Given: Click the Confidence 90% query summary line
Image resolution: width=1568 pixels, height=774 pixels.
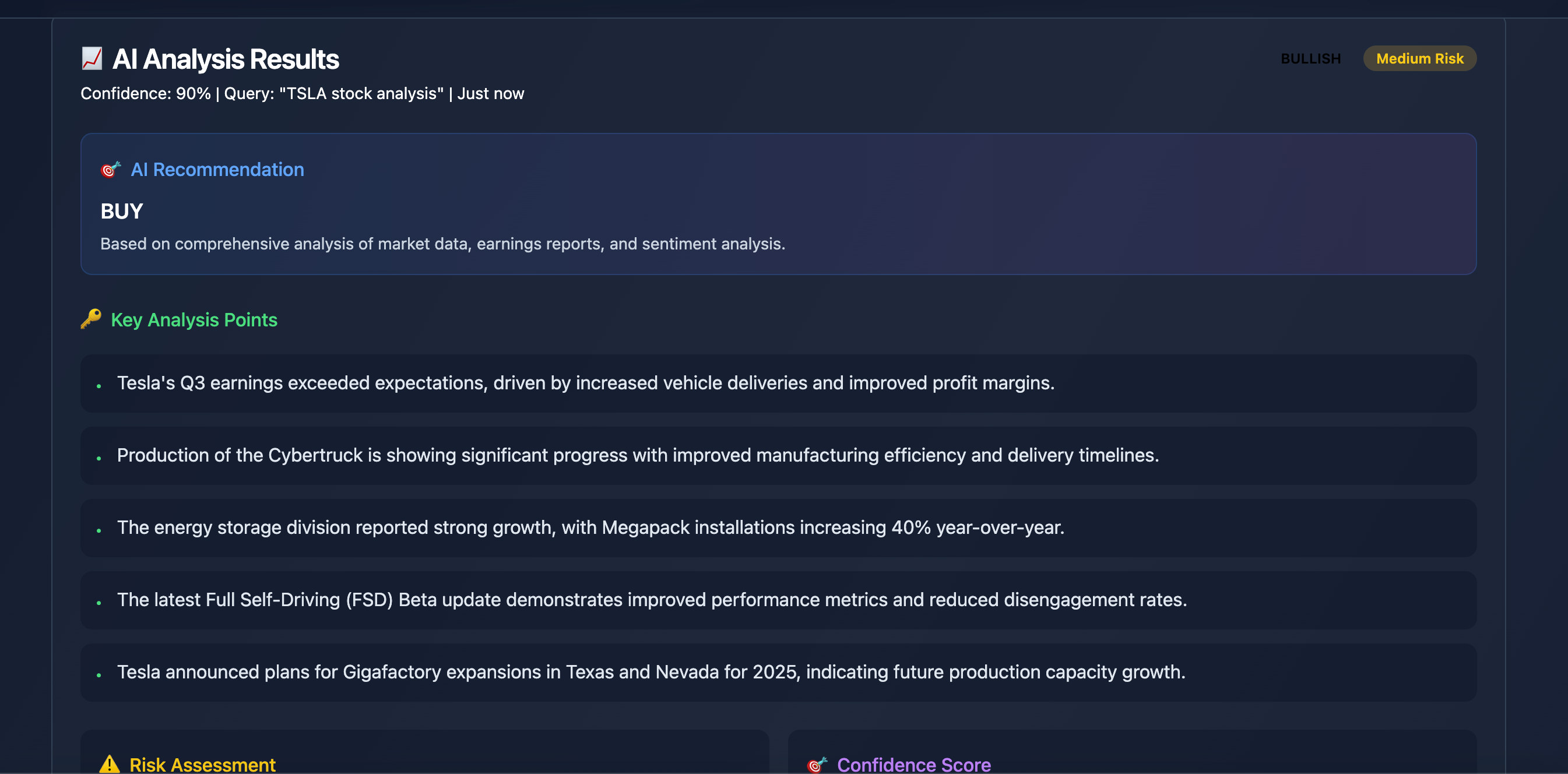Looking at the screenshot, I should tap(302, 94).
